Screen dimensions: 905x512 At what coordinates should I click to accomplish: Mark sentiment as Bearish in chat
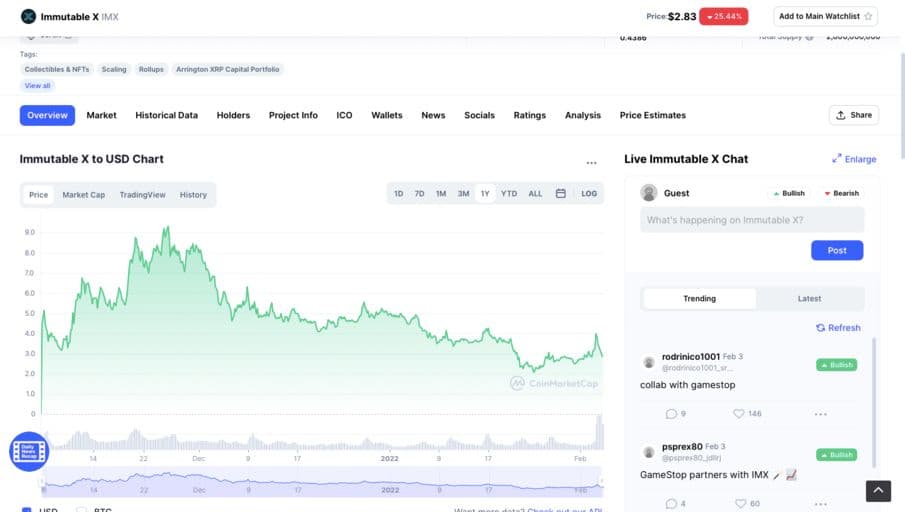[x=840, y=193]
